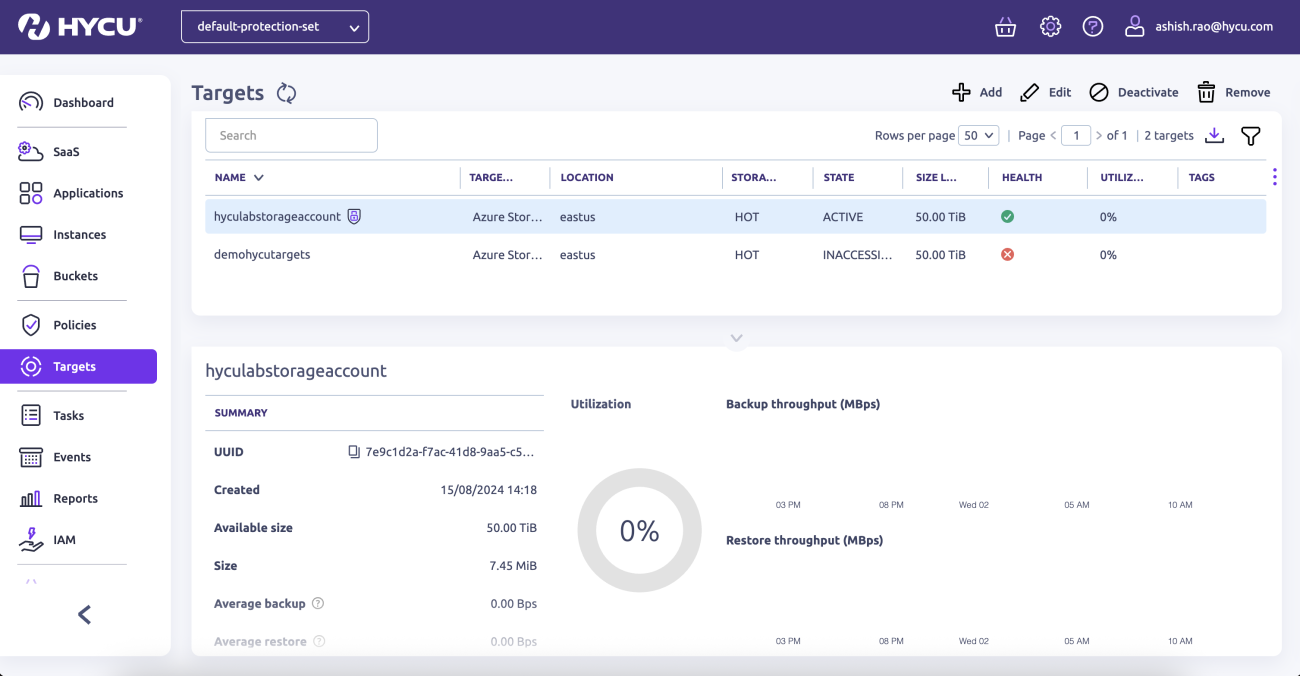The height and width of the screenshot is (676, 1300).
Task: Select the demohycutargets row
Action: (262, 255)
